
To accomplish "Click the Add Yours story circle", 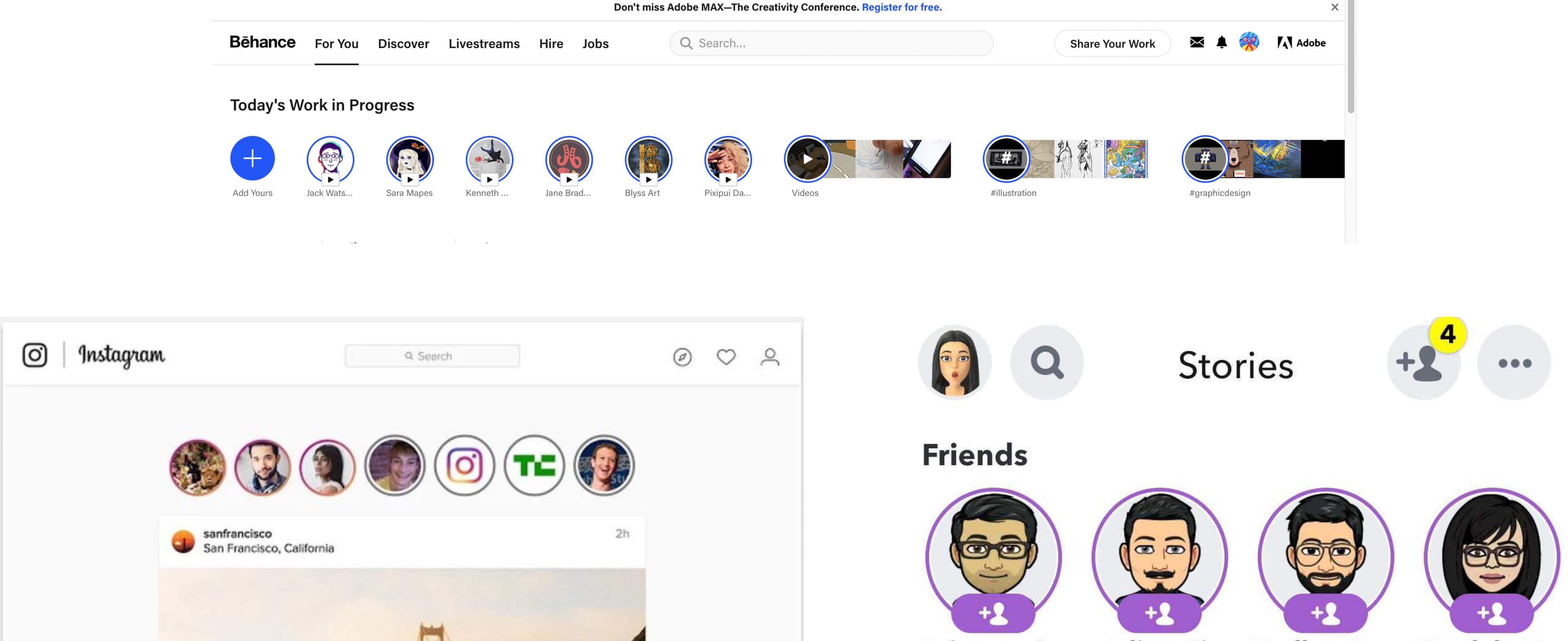I will (x=252, y=158).
